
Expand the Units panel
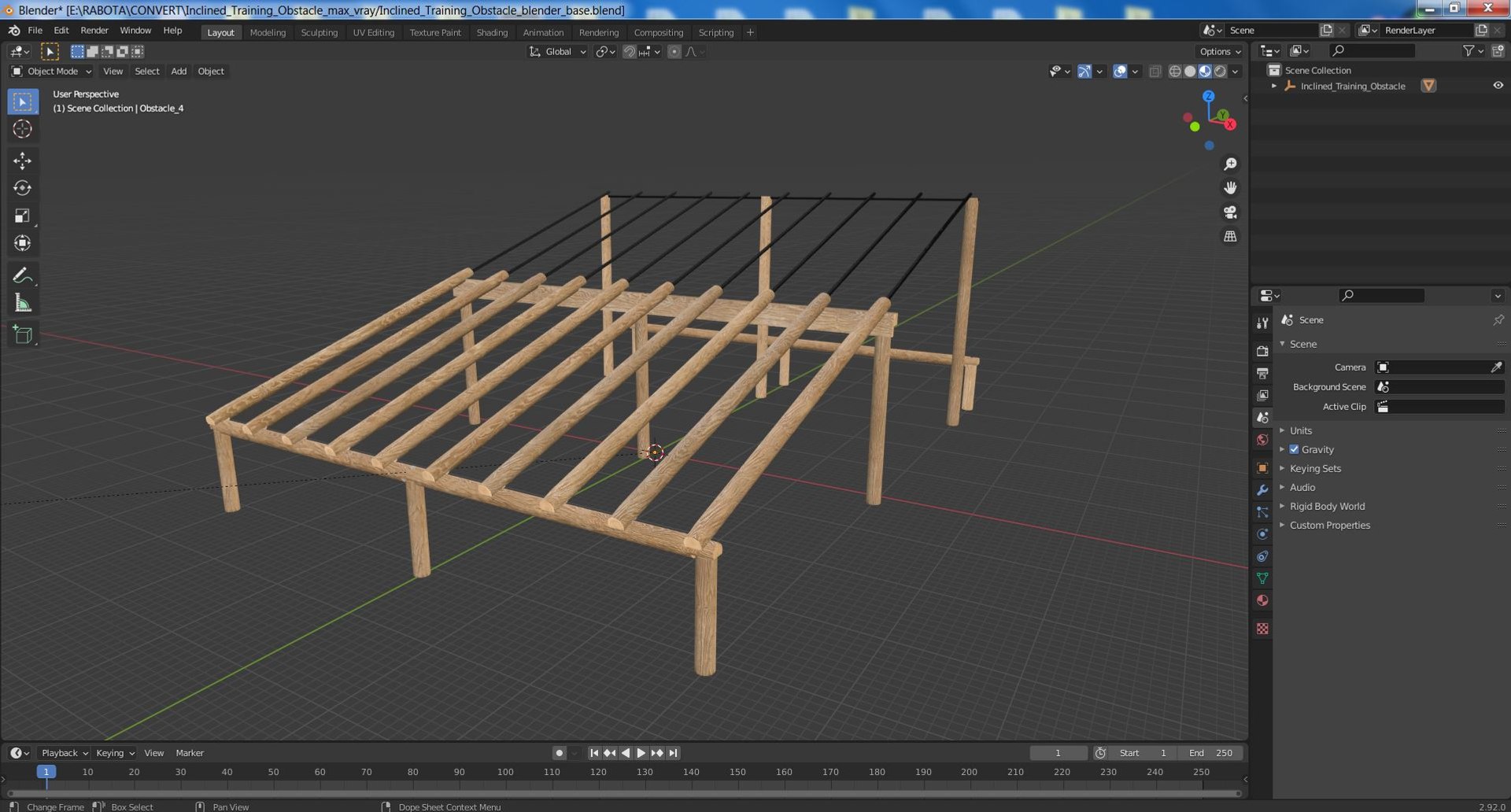[1300, 430]
